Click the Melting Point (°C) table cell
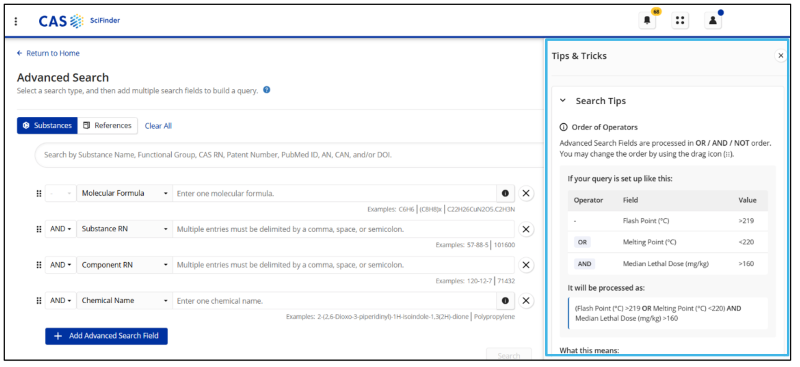Image resolution: width=800 pixels, height=367 pixels. coord(649,242)
